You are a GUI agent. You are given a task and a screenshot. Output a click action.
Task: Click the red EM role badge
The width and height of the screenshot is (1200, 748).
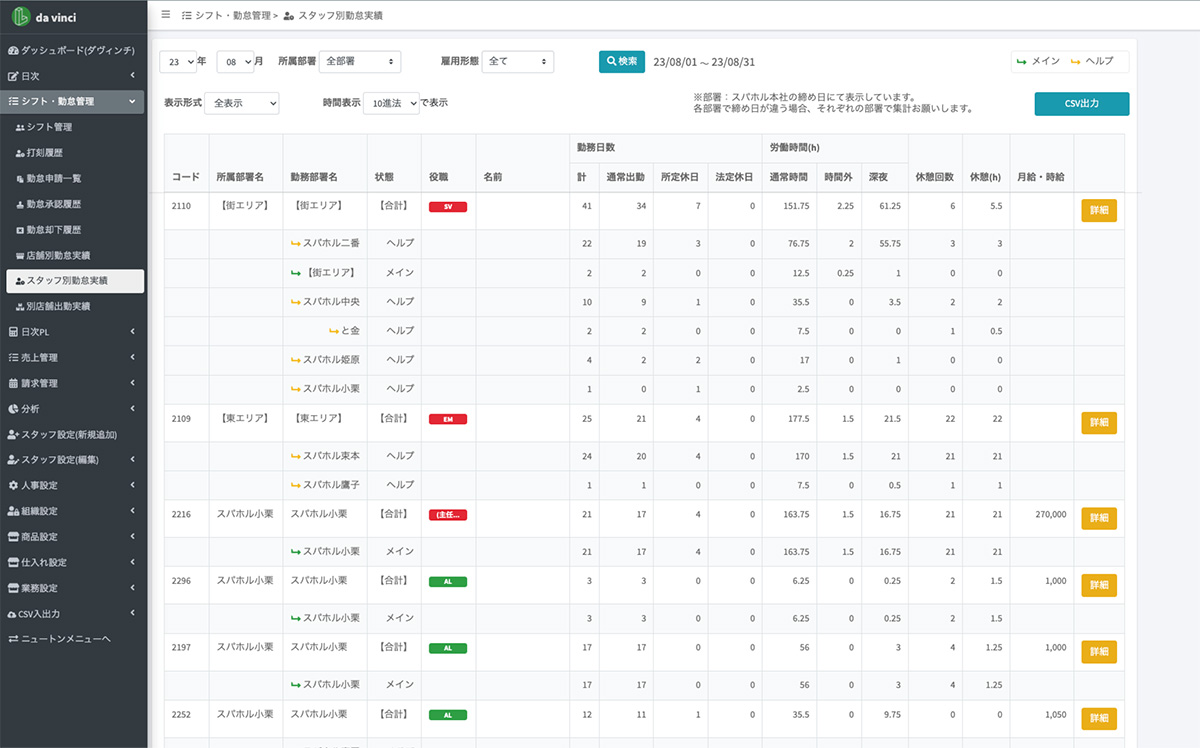pyautogui.click(x=448, y=419)
